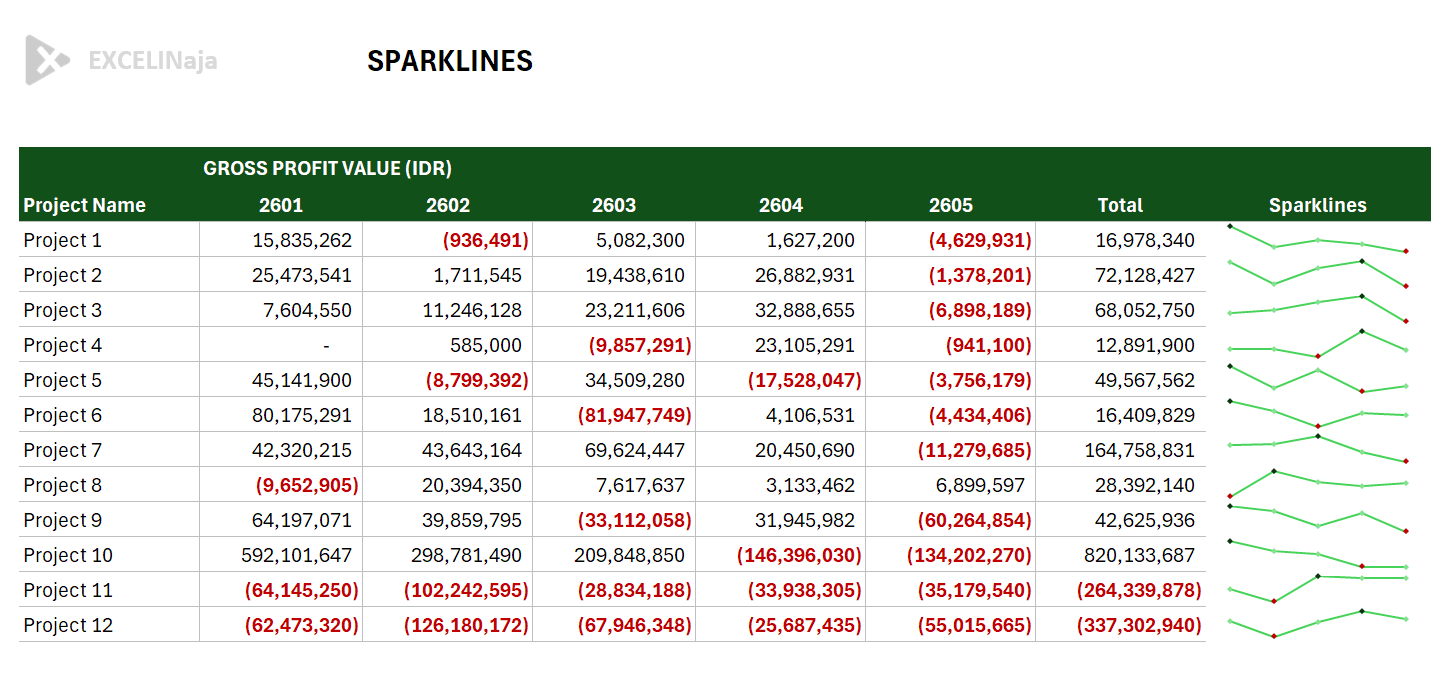Select cell with value 45,141,900
This screenshot has width=1448, height=676.
(281, 380)
